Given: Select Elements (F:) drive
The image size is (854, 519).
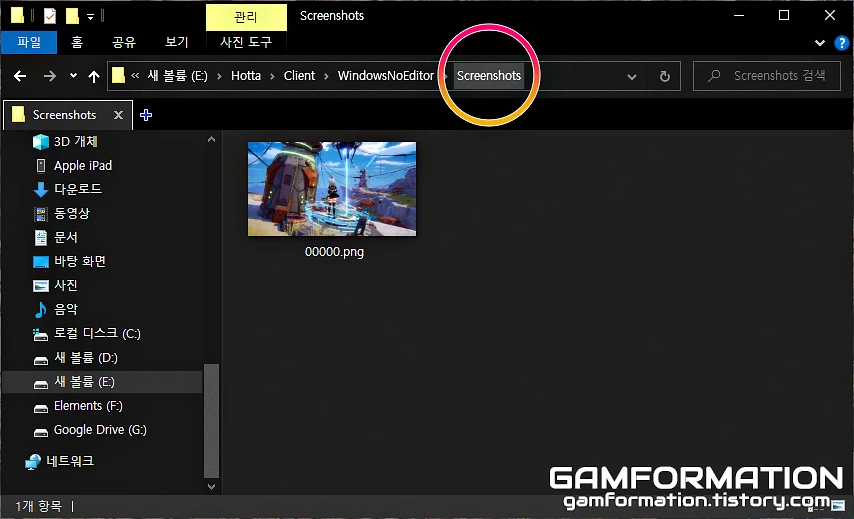Looking at the screenshot, I should tap(78, 406).
